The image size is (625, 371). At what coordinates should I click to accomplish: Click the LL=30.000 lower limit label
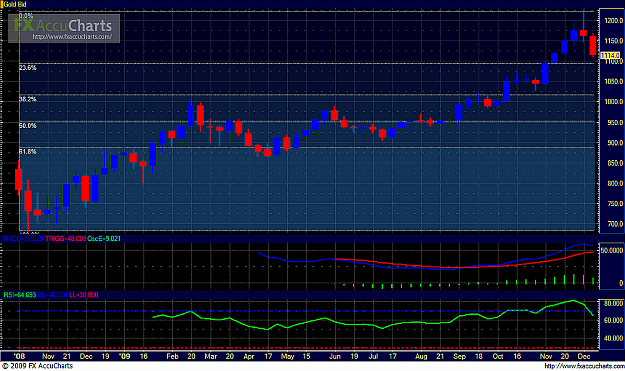[x=84, y=295]
